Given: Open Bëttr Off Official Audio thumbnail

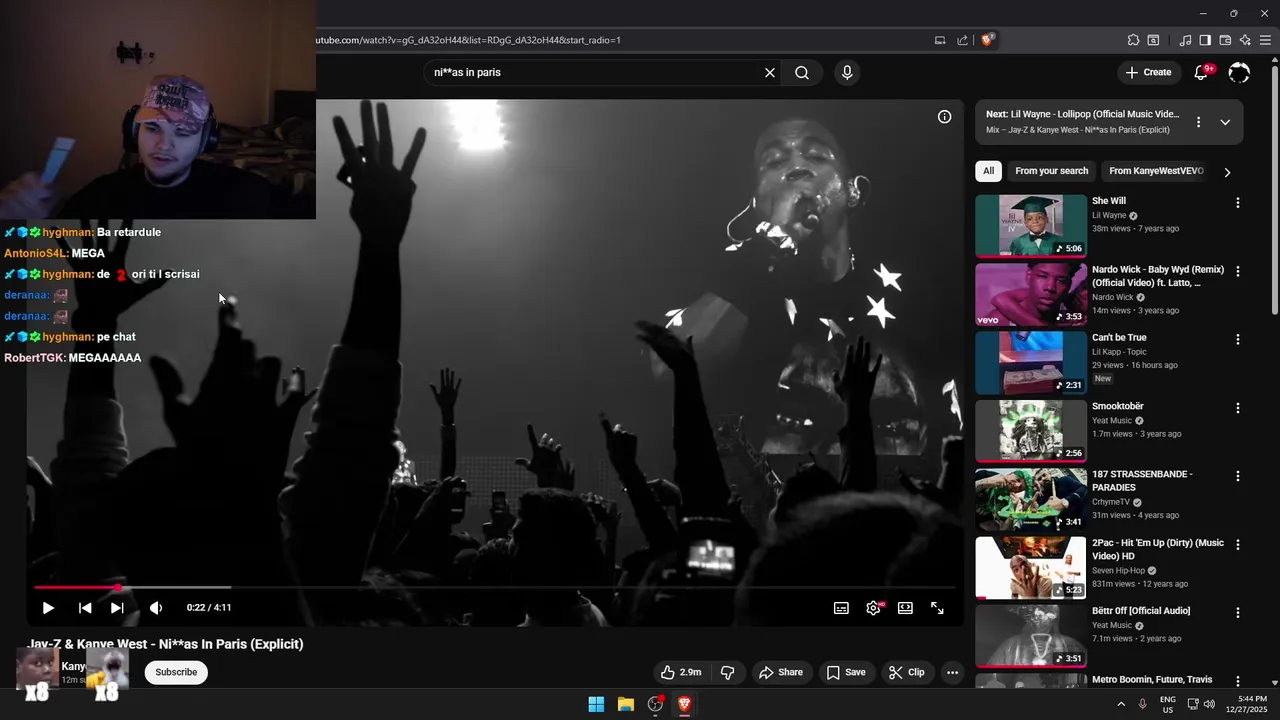Looking at the screenshot, I should pos(1031,636).
